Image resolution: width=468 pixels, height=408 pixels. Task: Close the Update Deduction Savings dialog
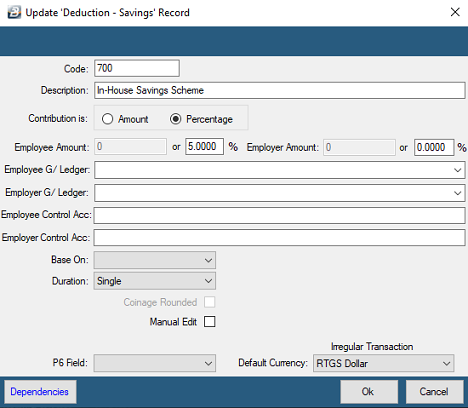point(455,12)
